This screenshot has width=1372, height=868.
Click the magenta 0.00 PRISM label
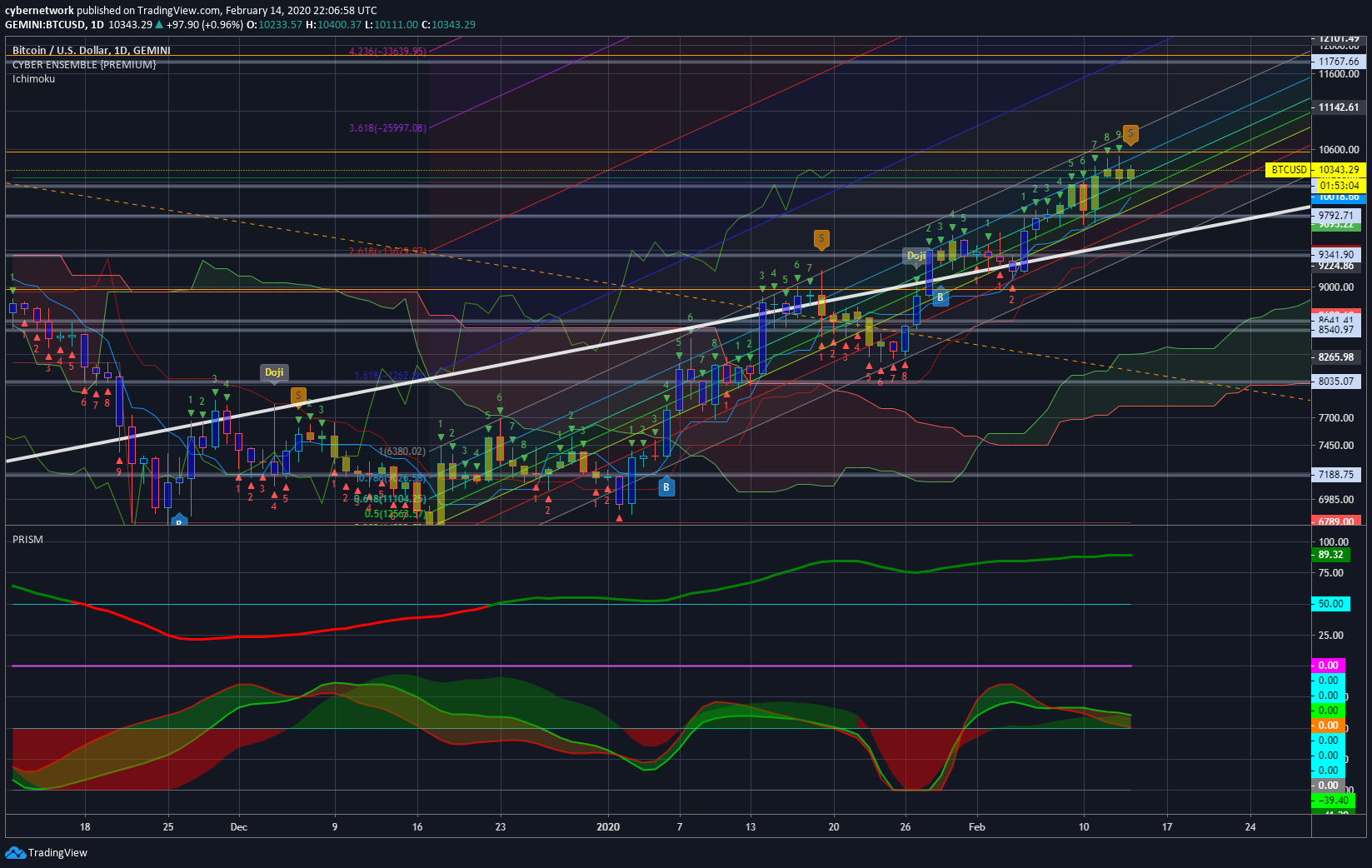(x=1328, y=666)
